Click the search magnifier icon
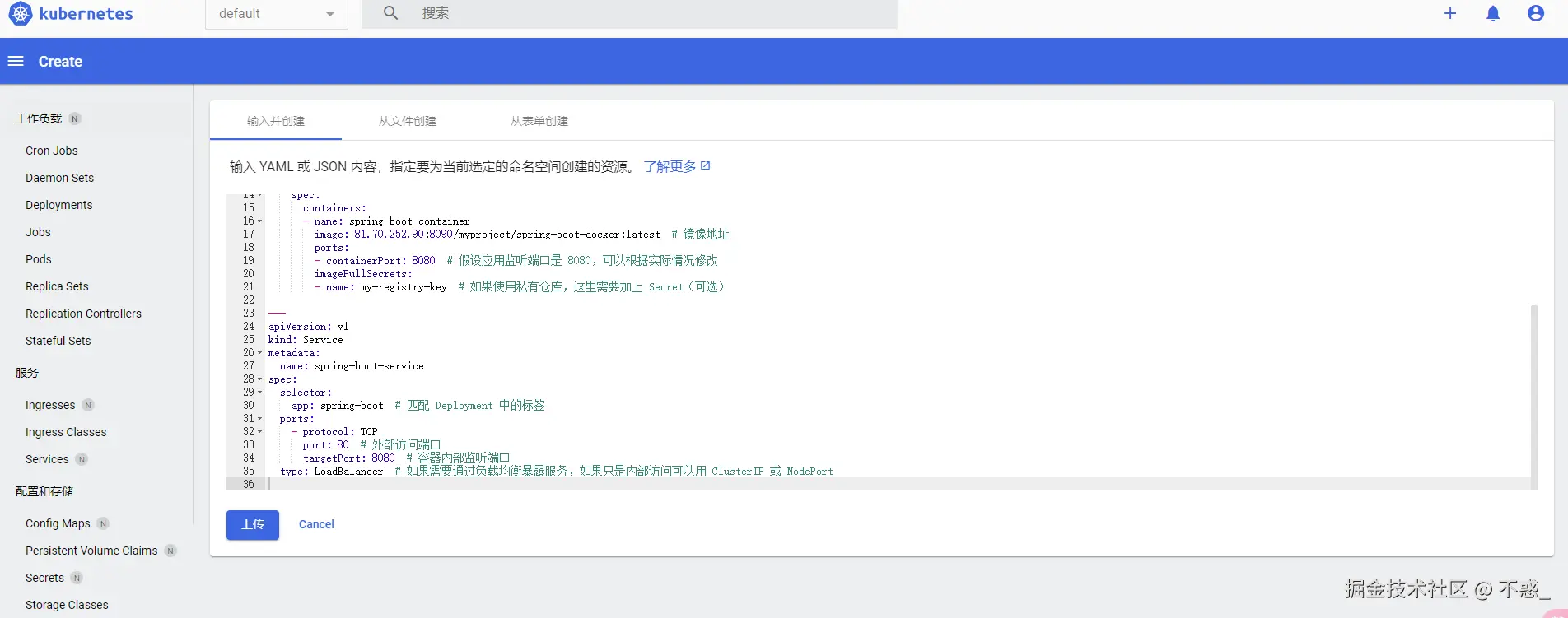1568x618 pixels. point(390,13)
